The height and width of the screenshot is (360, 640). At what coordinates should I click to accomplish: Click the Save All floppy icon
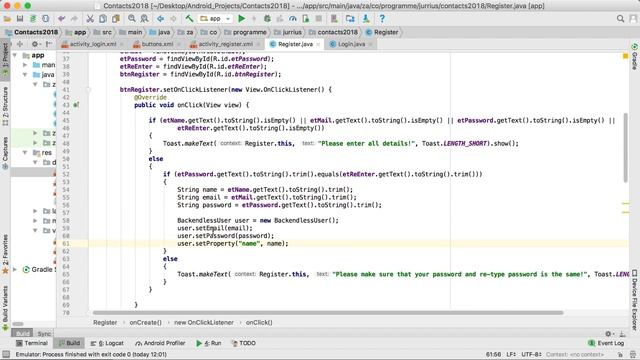tap(20, 19)
